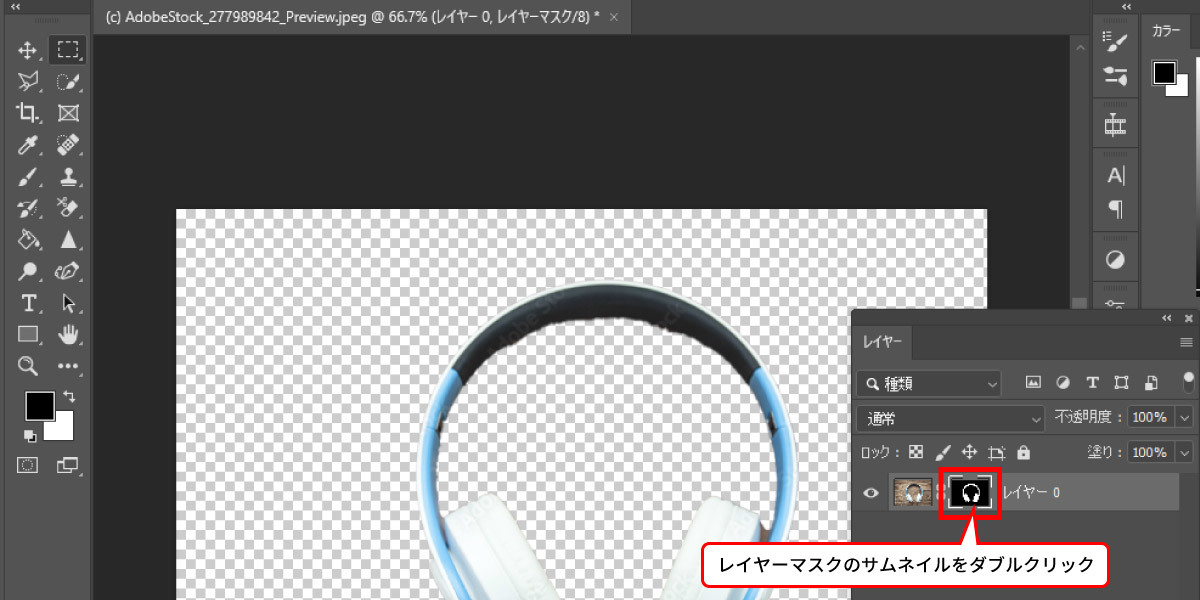Select the Quick Selection tool

pos(68,82)
